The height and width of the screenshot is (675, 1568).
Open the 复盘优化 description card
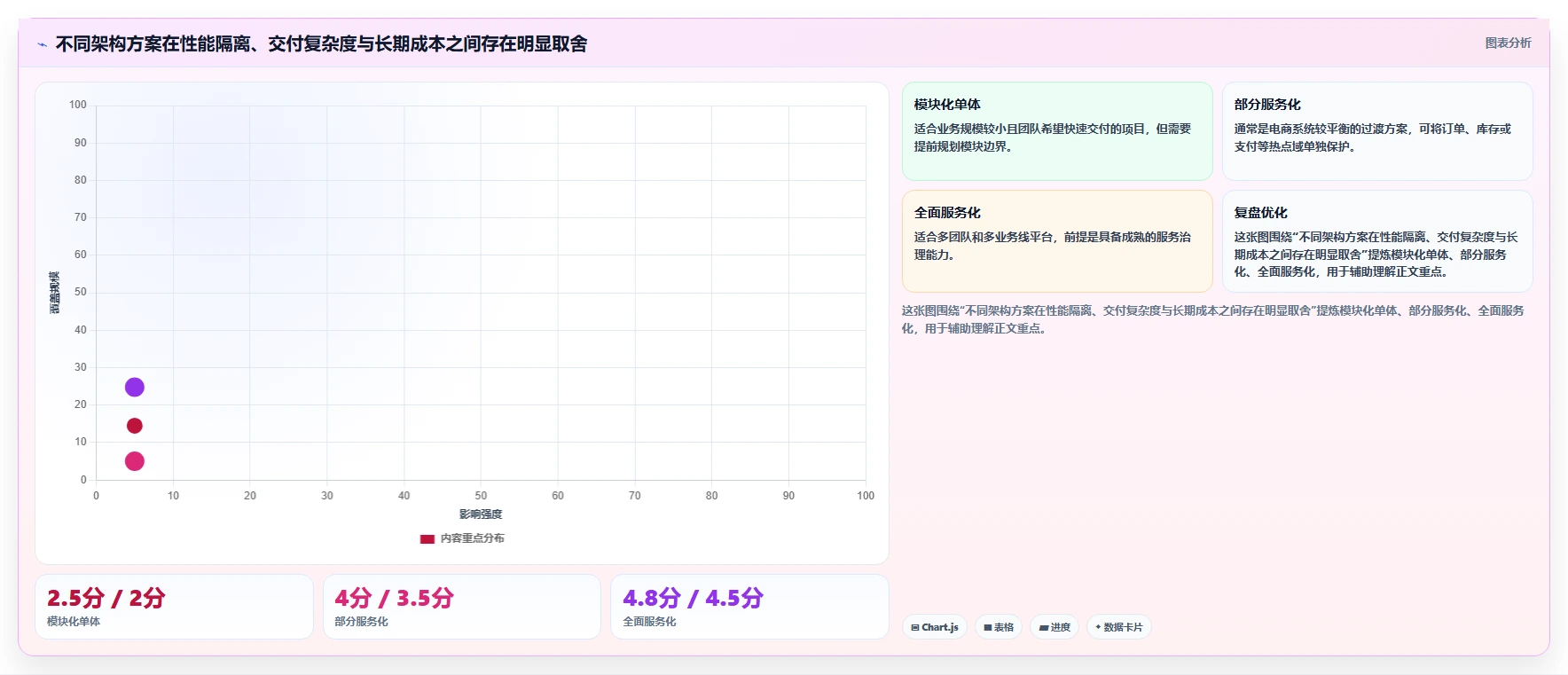(1377, 241)
